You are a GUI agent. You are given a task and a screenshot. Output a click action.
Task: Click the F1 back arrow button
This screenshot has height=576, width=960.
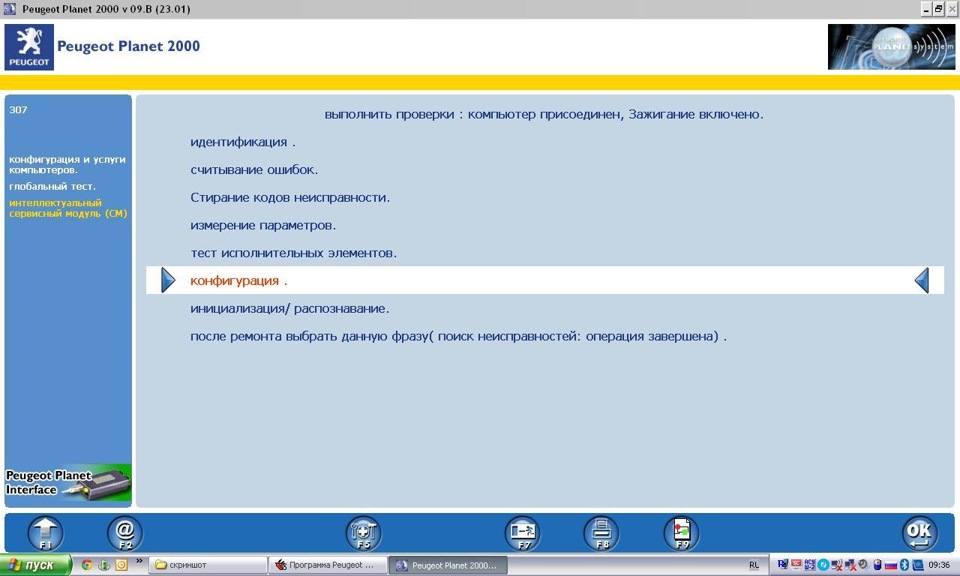pyautogui.click(x=45, y=533)
